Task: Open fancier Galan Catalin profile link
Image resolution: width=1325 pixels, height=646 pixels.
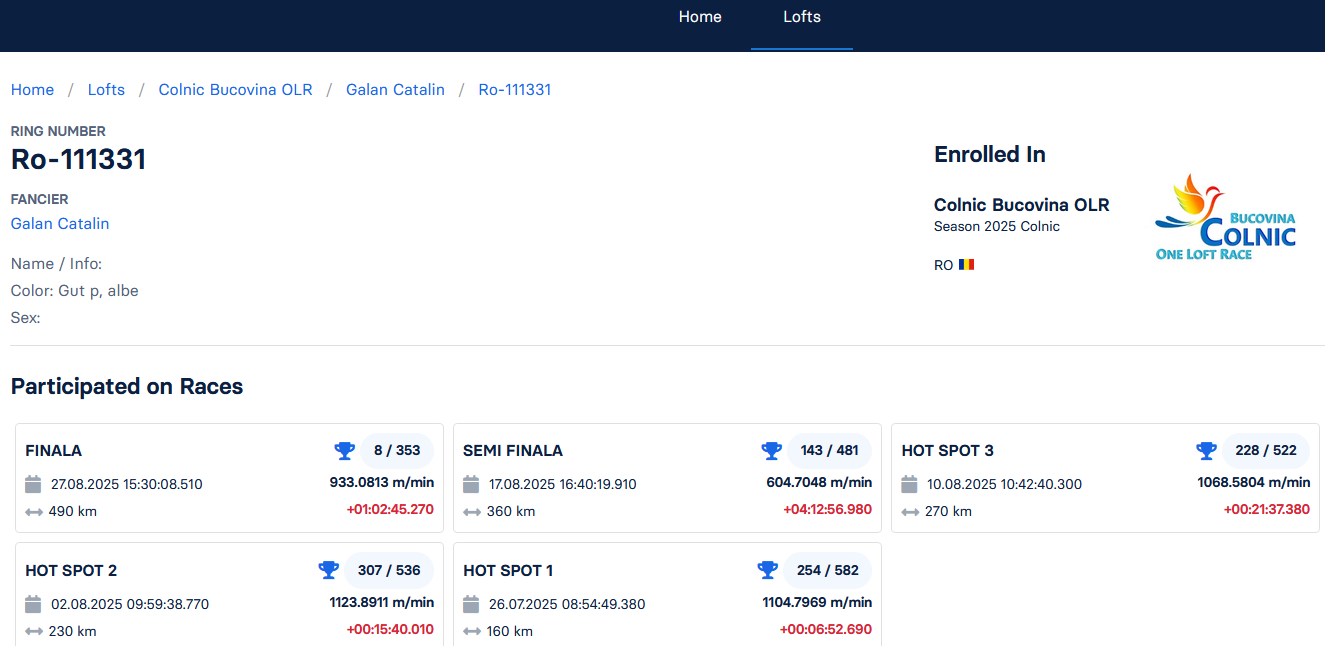Action: tap(60, 224)
